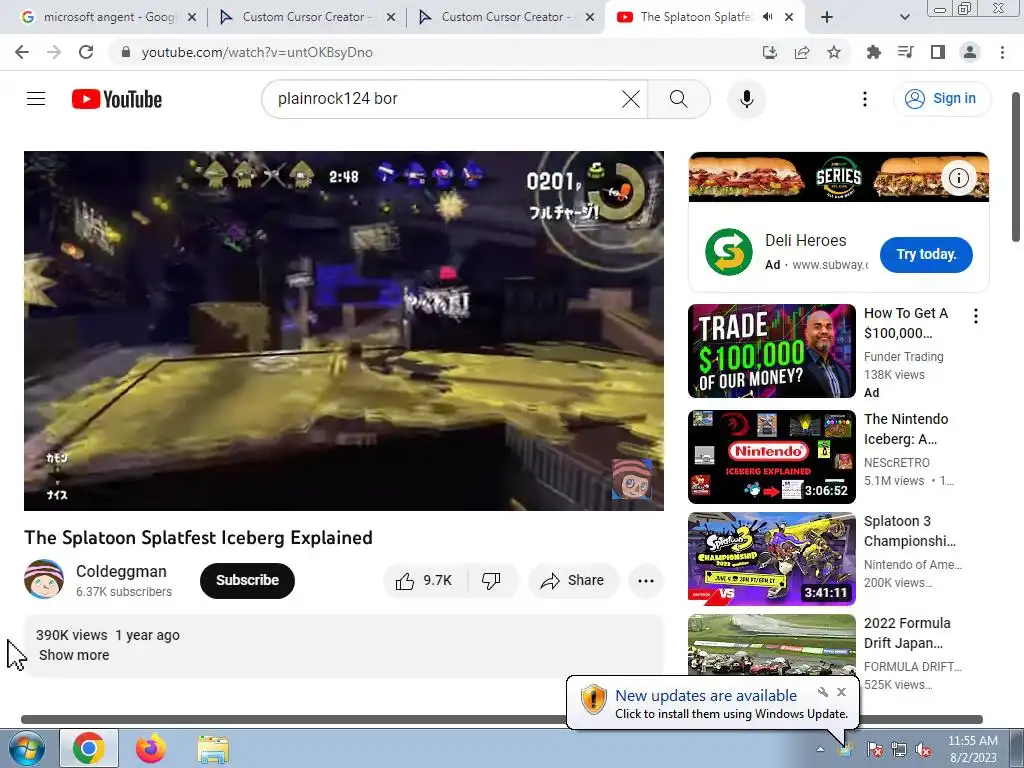This screenshot has height=768, width=1024.
Task: Clear the YouTube search text
Action: [631, 99]
